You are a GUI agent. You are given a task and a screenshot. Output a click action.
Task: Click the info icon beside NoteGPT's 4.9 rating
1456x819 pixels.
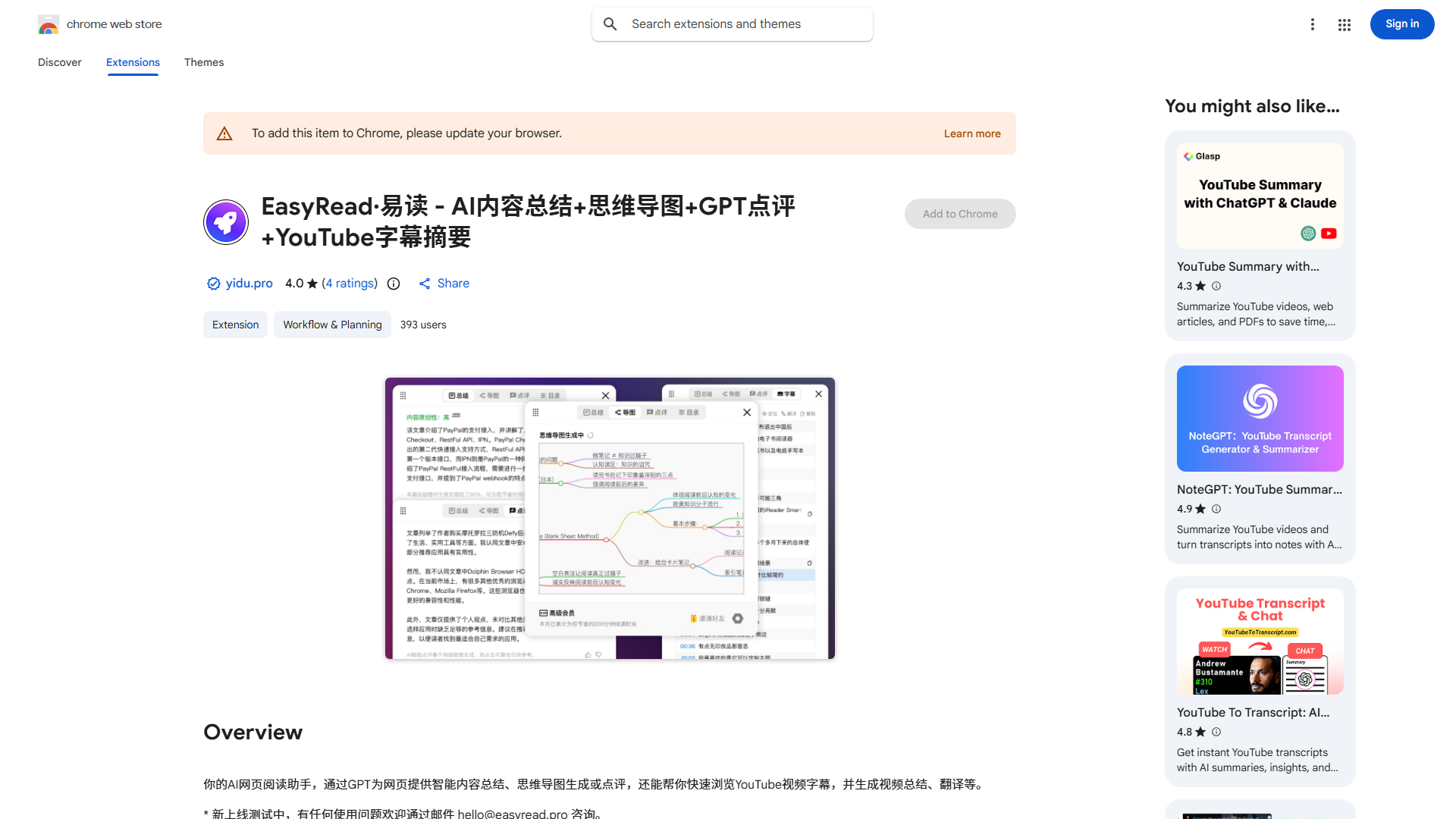click(x=1216, y=509)
